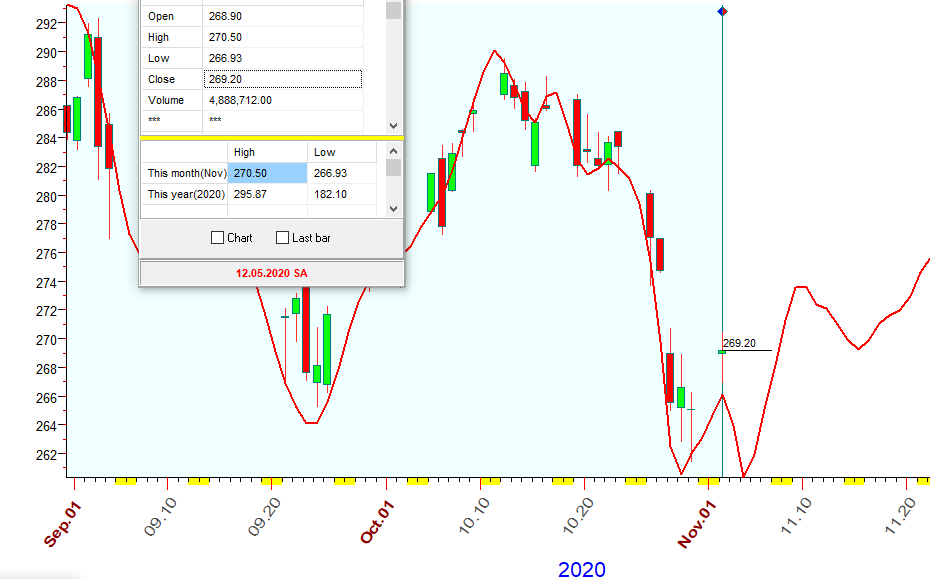Click the This year low value 182.10
Image resolution: width=930 pixels, height=579 pixels.
pyautogui.click(x=343, y=194)
